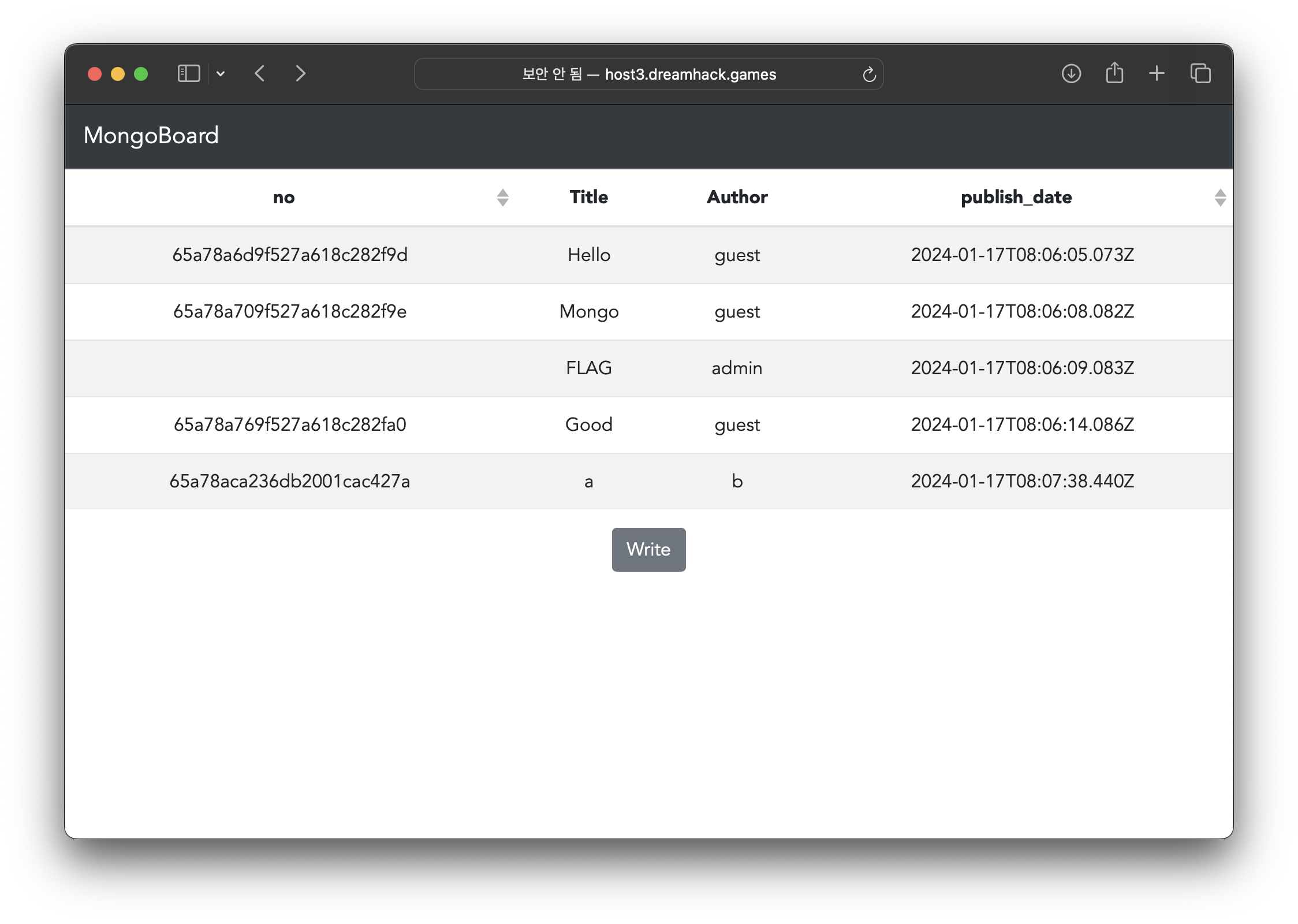Viewport: 1298px width, 924px height.
Task: Sort the table by no column arrows
Action: coord(502,198)
